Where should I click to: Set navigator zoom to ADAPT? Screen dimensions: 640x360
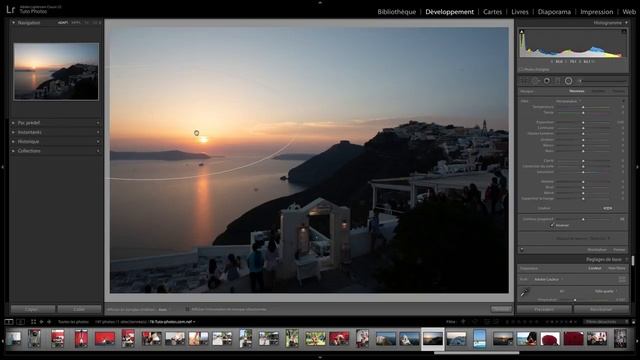click(x=62, y=23)
